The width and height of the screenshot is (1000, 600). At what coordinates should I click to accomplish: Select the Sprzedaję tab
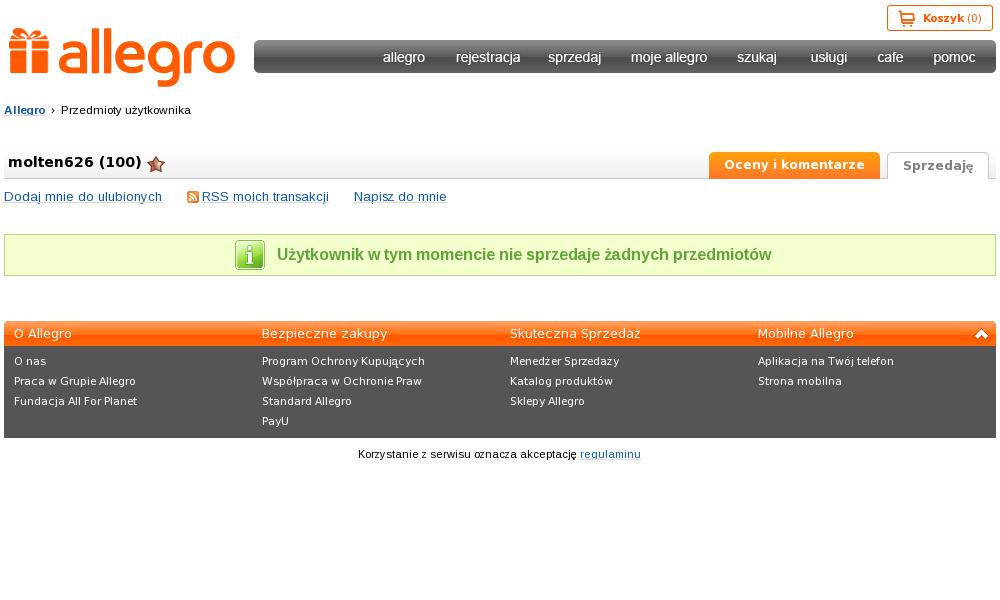938,166
